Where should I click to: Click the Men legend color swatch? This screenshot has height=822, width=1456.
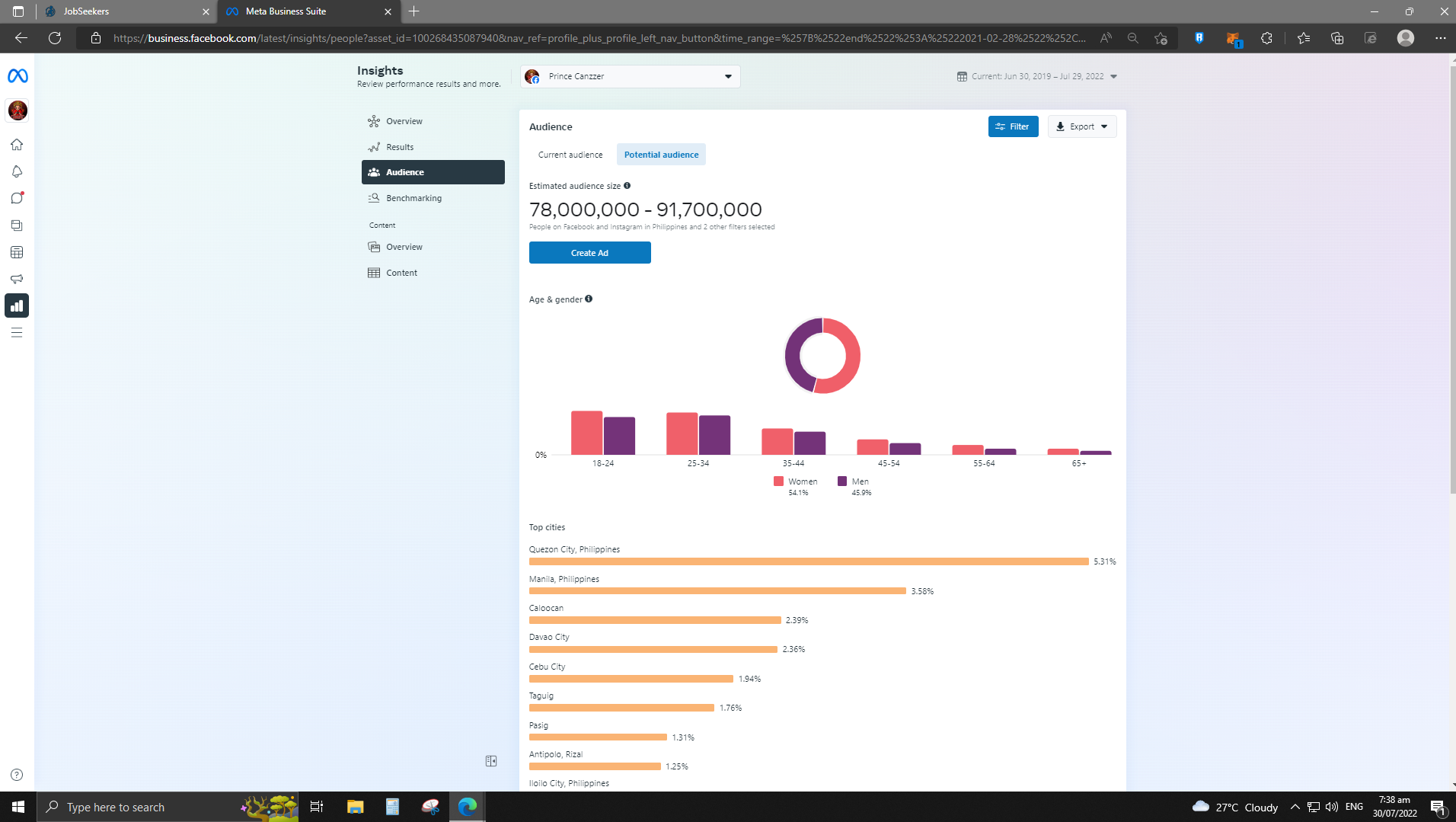coord(842,481)
